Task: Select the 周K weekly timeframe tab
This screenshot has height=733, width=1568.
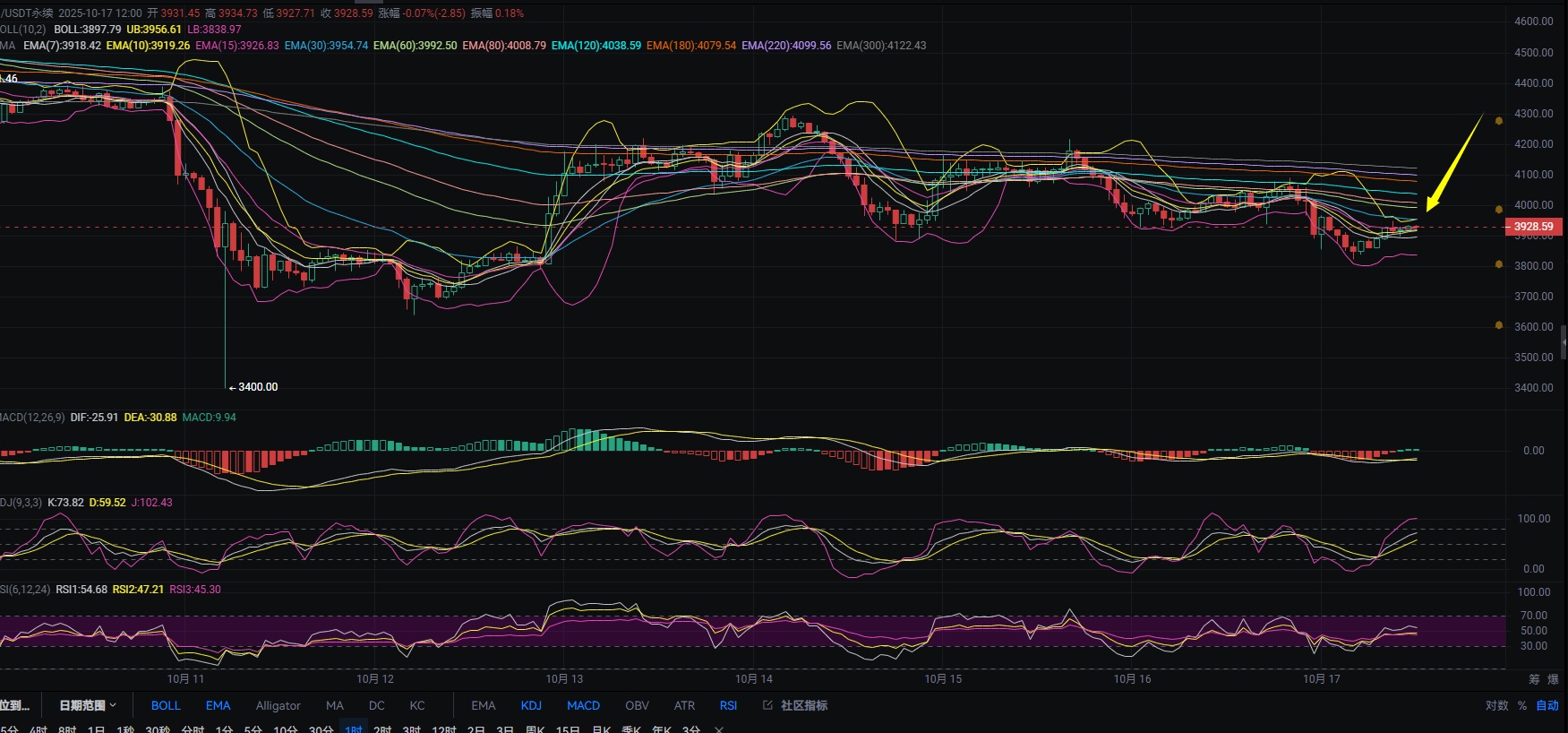Action: [536, 729]
